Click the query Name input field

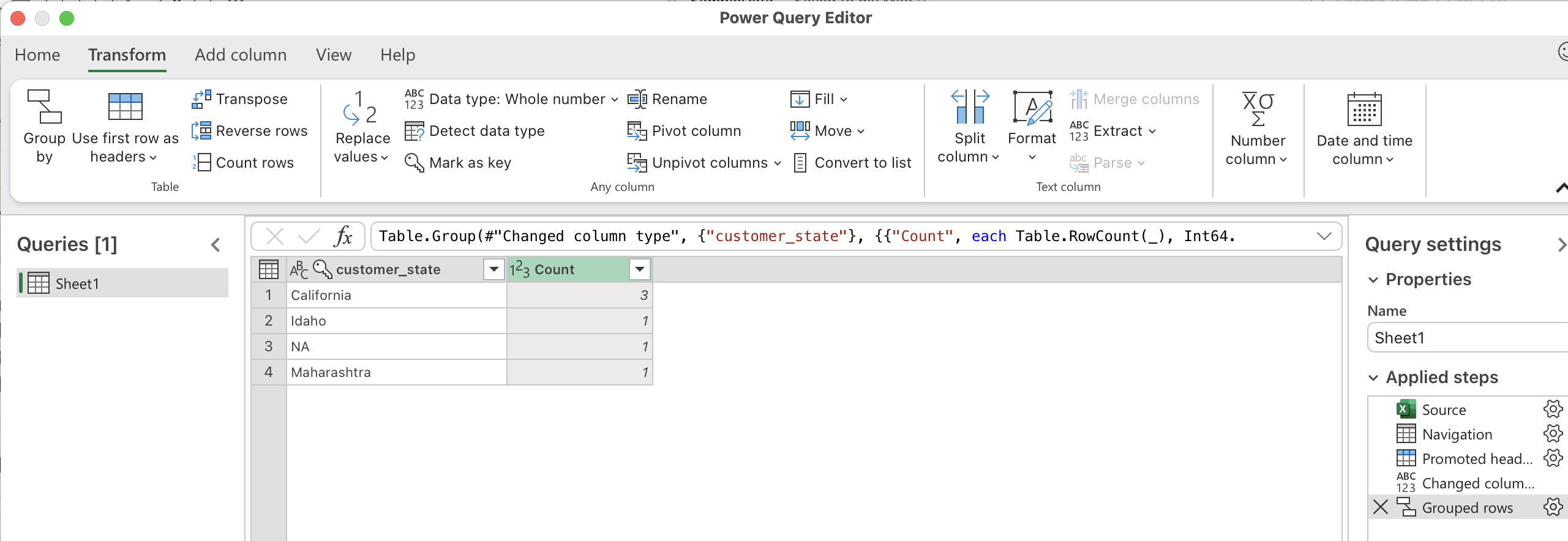[1466, 338]
